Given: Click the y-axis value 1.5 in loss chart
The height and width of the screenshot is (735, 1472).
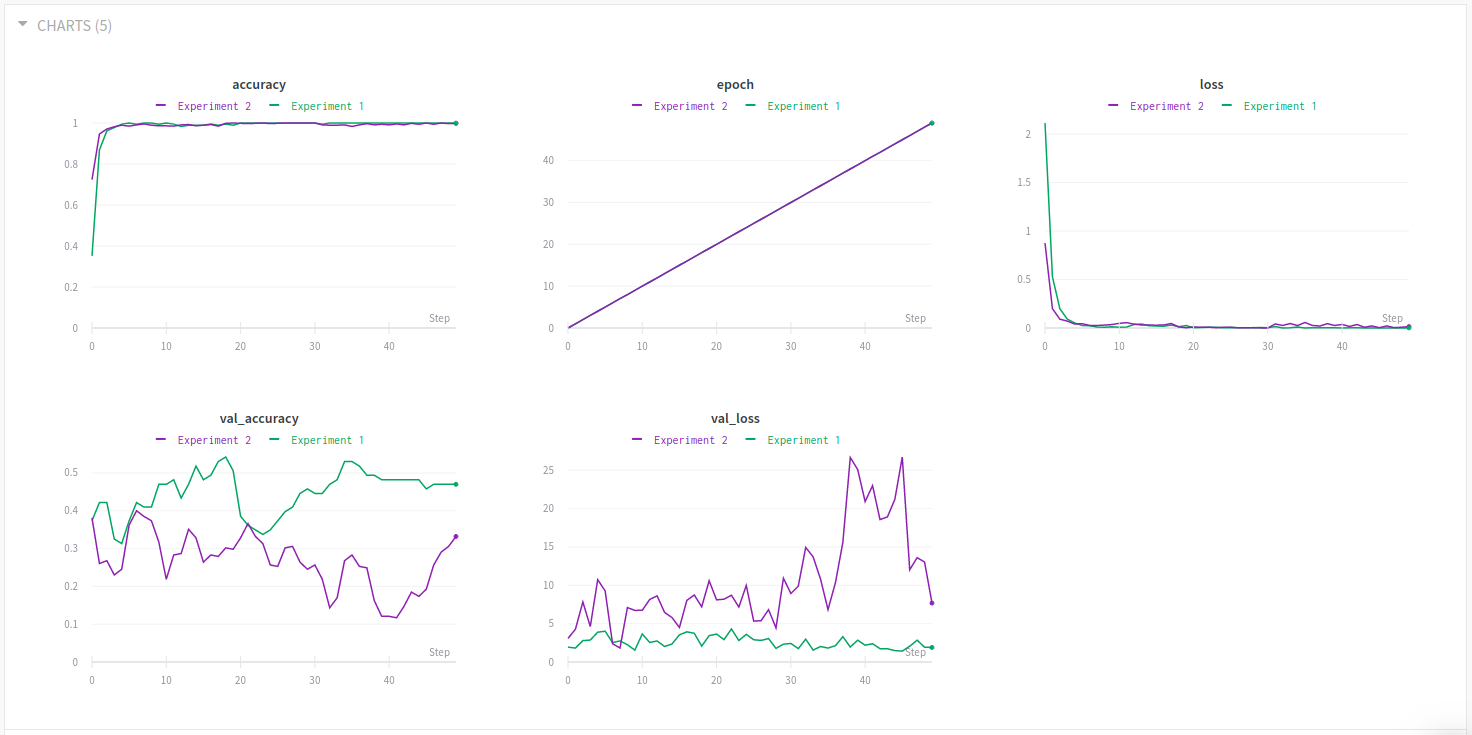Looking at the screenshot, I should (x=1025, y=182).
